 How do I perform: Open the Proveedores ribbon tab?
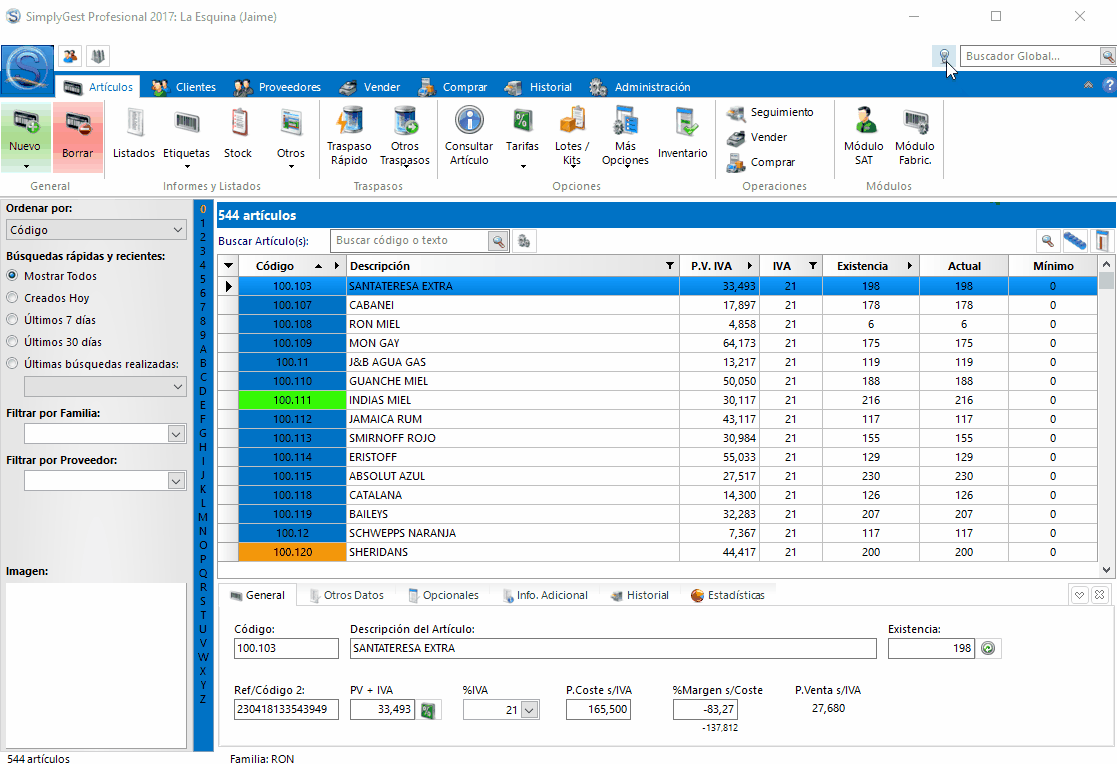(278, 87)
